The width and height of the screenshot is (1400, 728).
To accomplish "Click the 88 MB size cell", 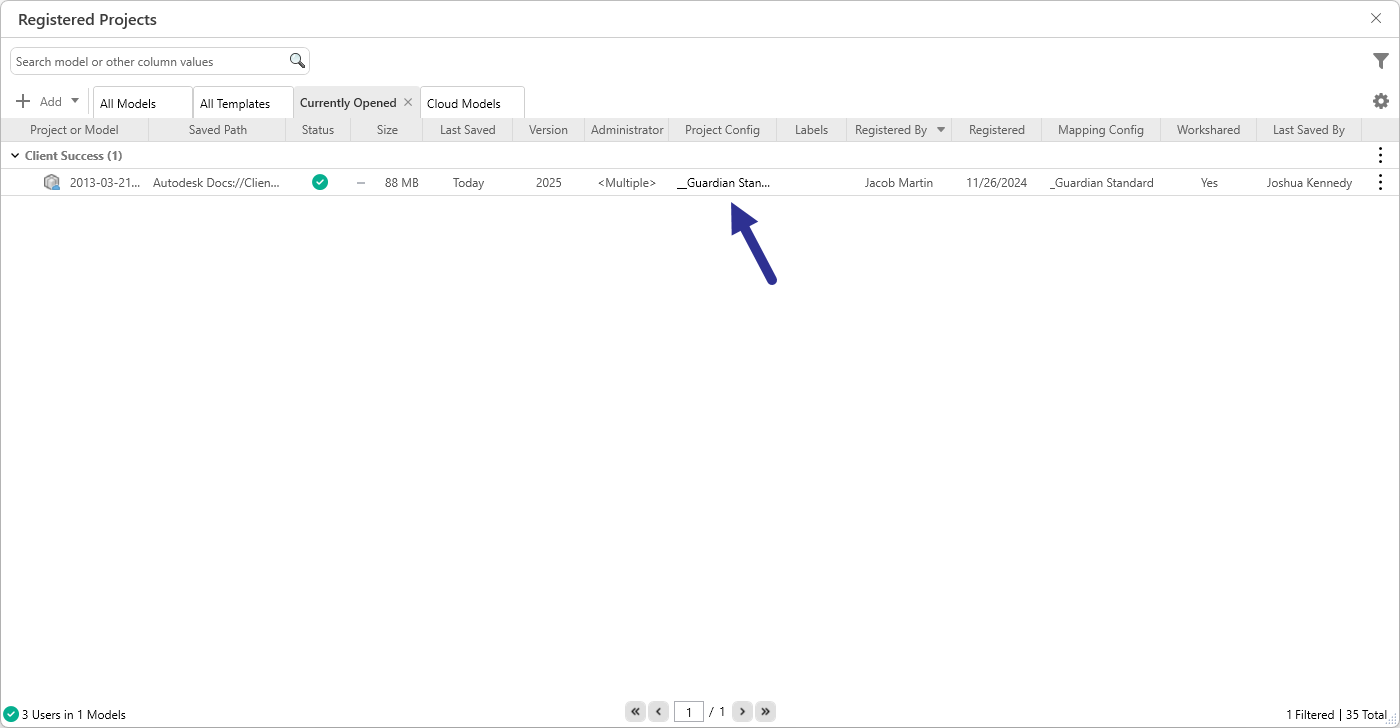I will tap(401, 183).
